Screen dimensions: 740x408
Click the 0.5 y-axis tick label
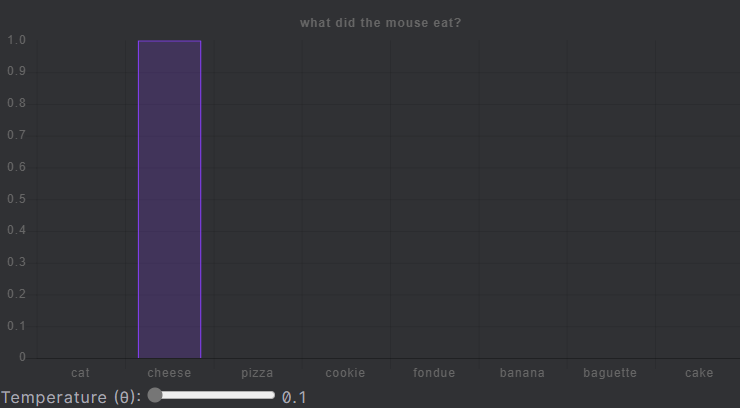(17, 199)
